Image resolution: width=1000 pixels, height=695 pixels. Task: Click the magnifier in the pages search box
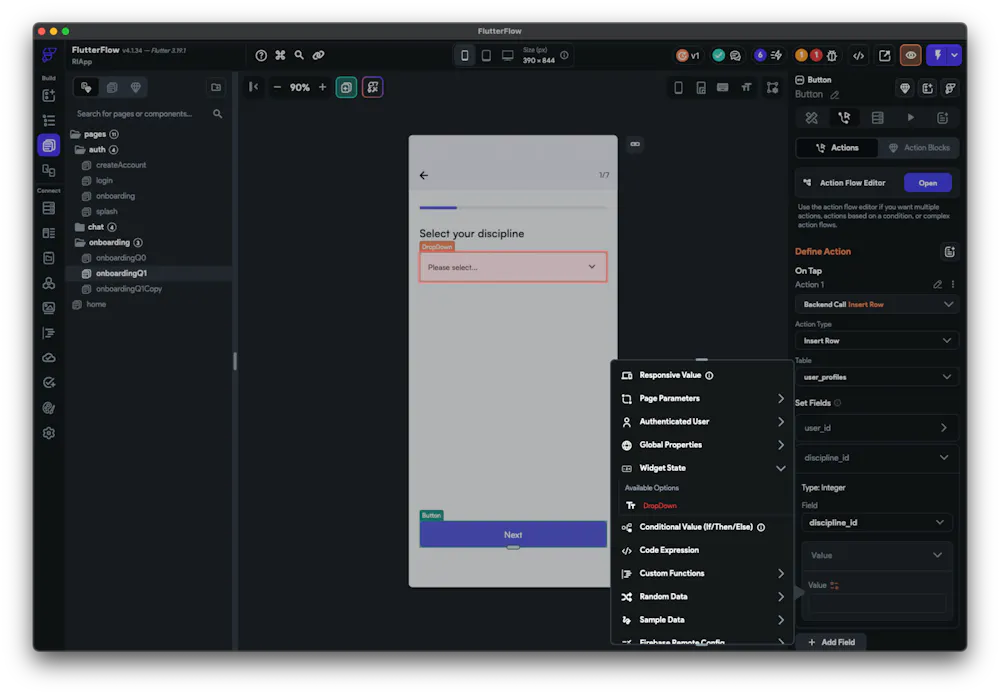217,114
